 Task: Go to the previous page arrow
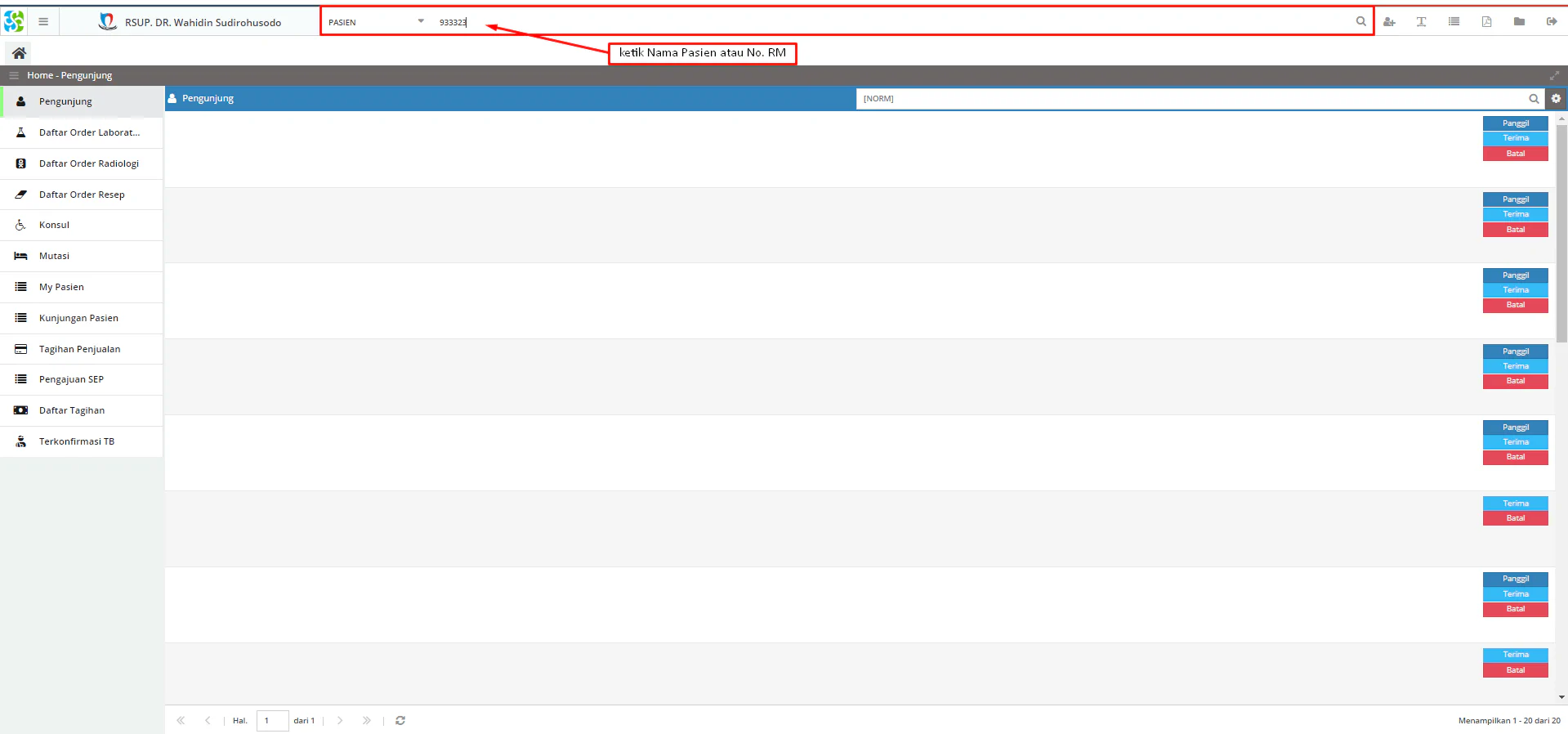click(x=208, y=721)
